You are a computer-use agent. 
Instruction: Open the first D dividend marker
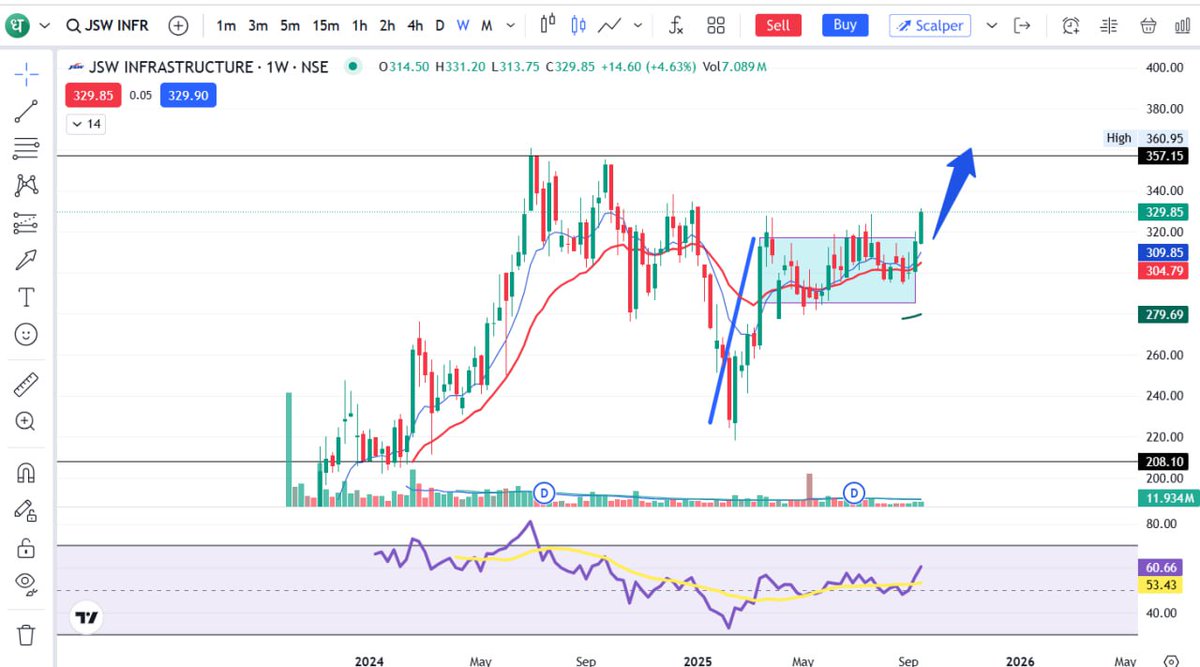[544, 492]
